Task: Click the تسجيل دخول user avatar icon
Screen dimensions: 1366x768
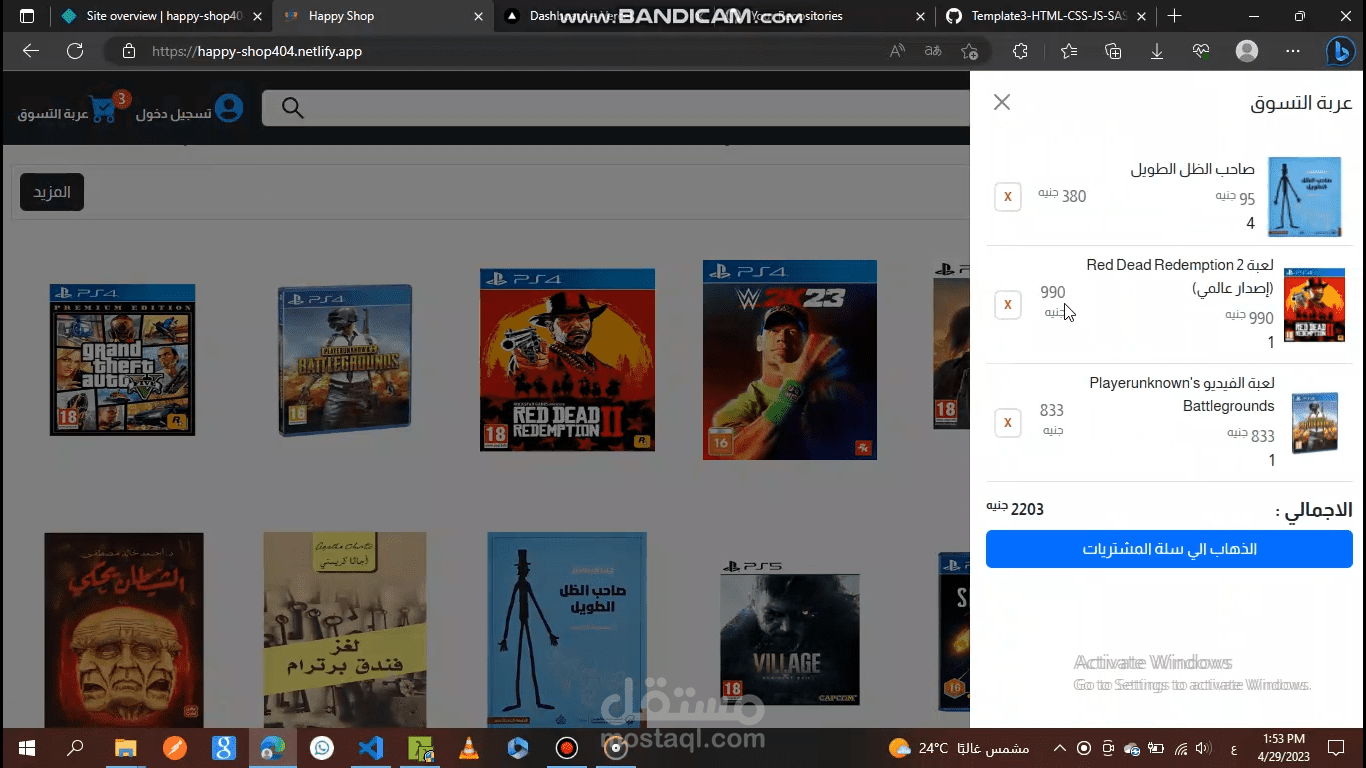Action: [x=229, y=108]
